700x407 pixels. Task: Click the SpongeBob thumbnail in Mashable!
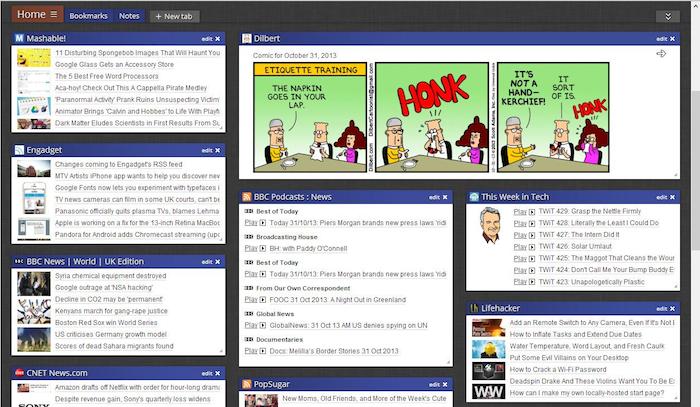33,58
